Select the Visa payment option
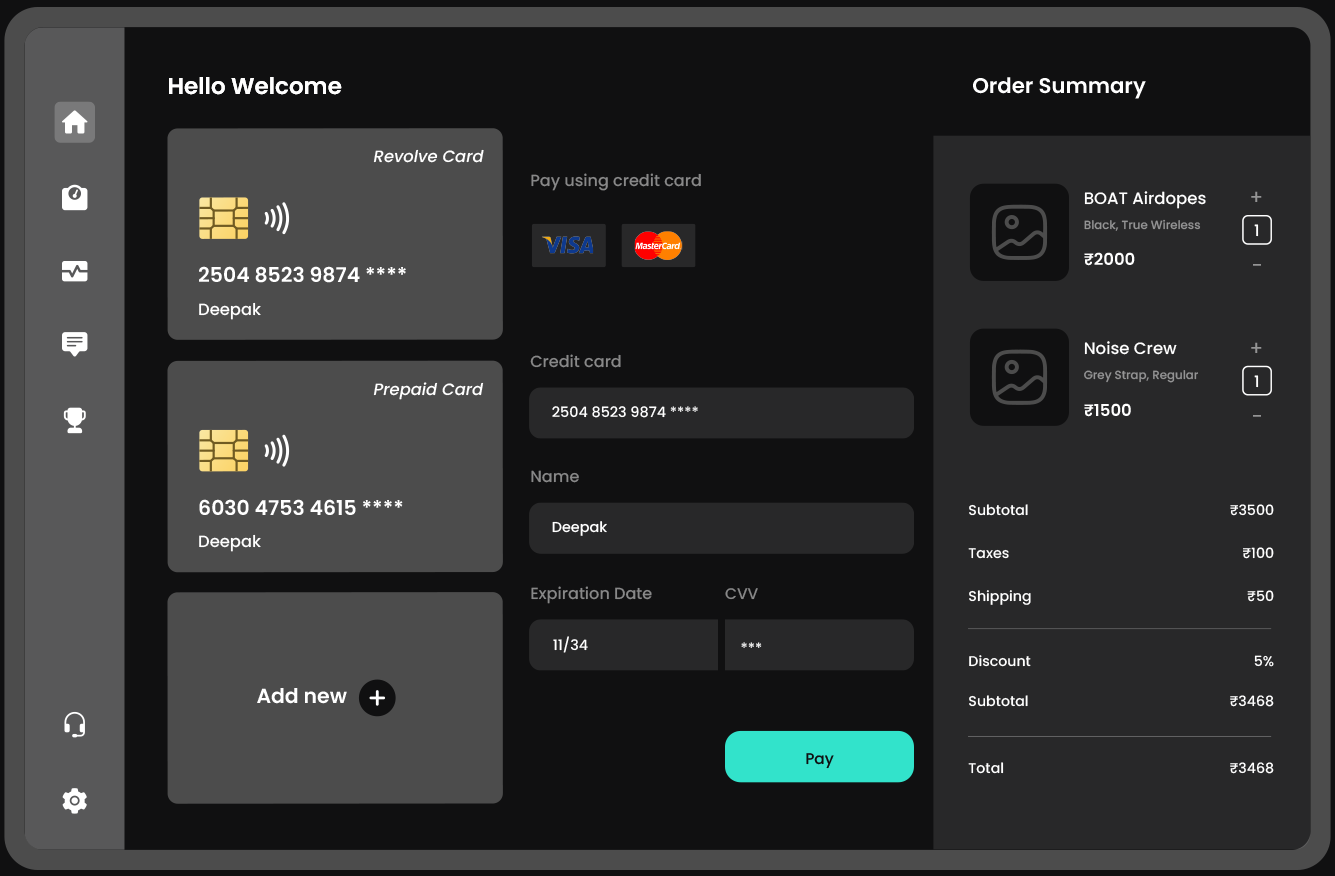Screen dimensions: 1335x876 [x=568, y=245]
